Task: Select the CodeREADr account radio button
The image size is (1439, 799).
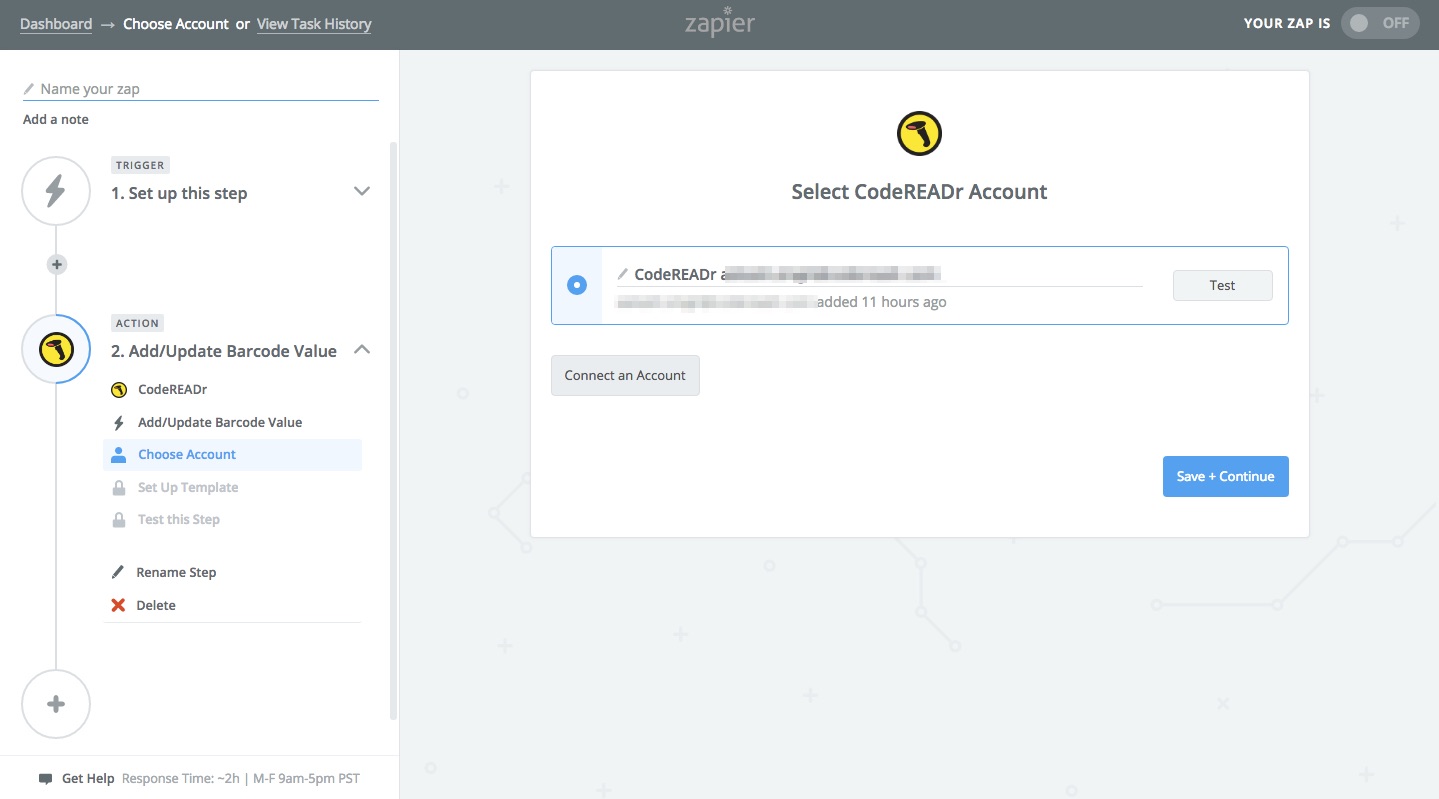Action: 577,285
